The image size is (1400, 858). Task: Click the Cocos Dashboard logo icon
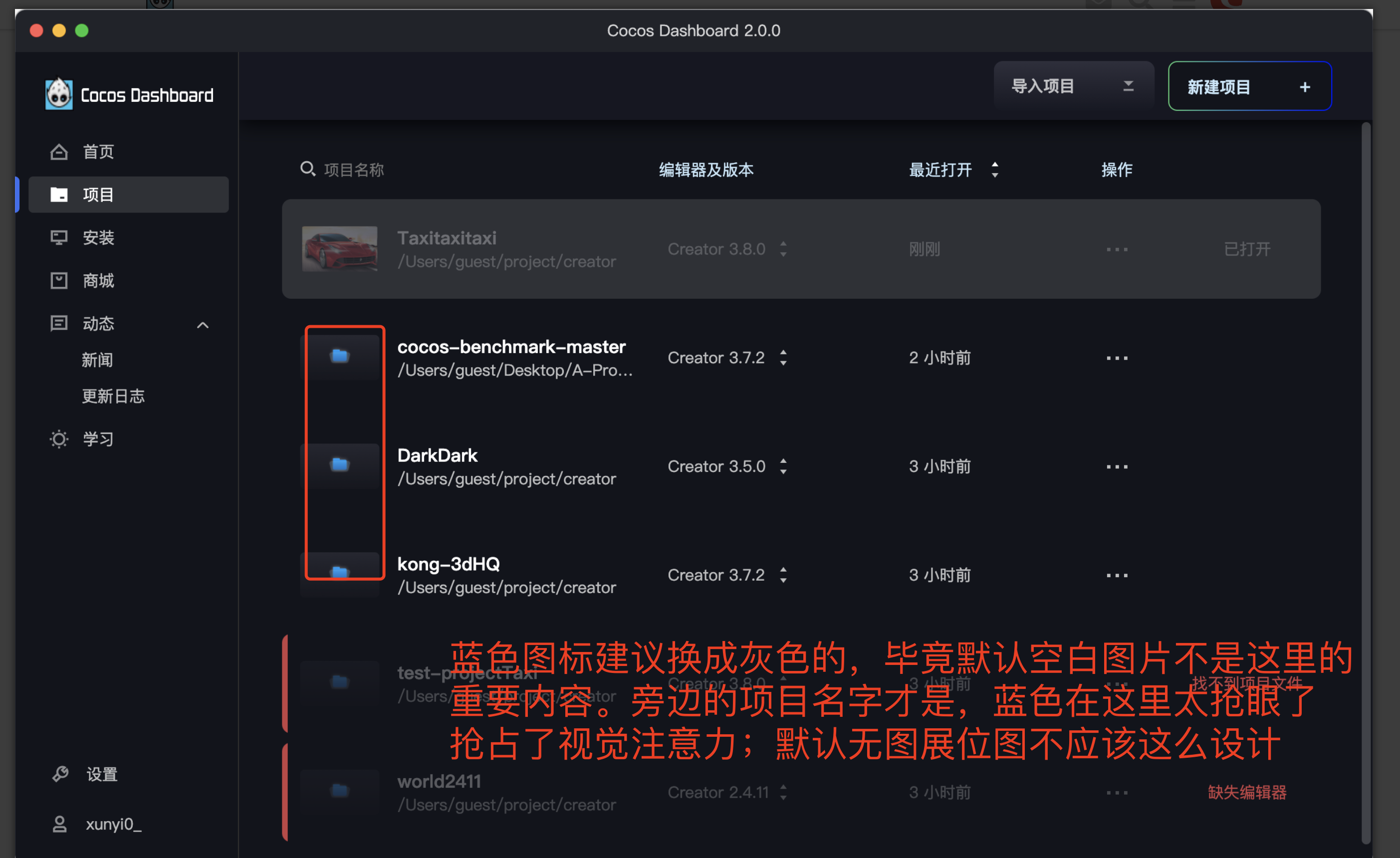(x=58, y=94)
